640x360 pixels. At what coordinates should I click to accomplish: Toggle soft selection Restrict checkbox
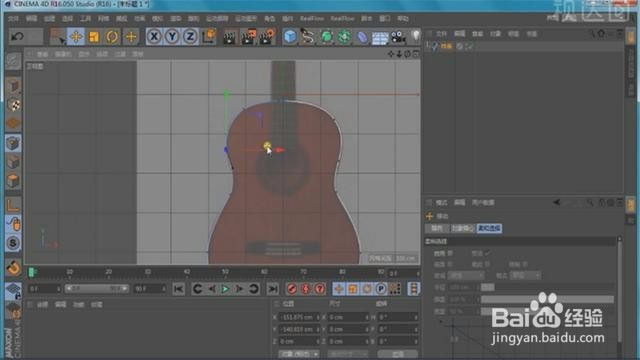pos(525,264)
